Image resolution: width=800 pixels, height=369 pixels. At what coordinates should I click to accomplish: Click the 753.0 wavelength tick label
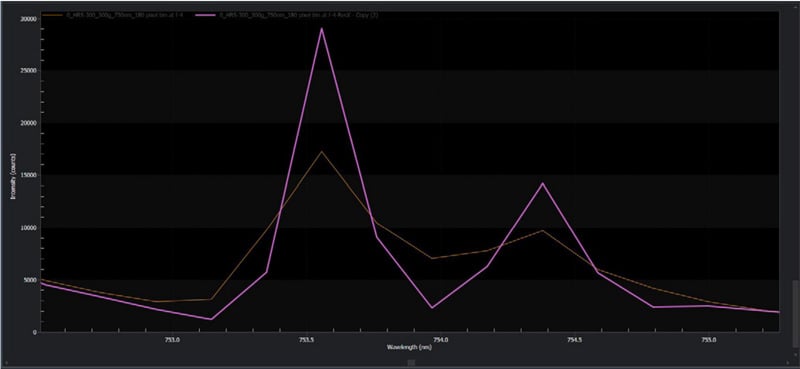(x=172, y=340)
